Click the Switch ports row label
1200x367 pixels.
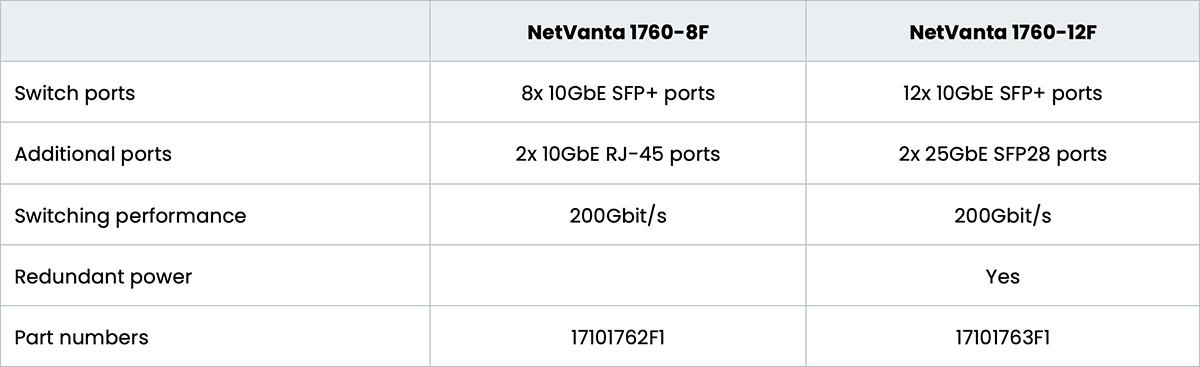click(x=75, y=93)
